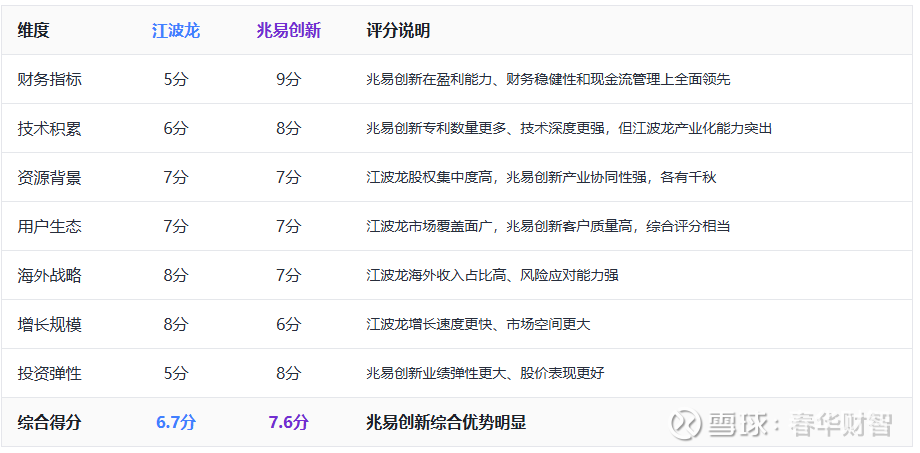Click 江波龙's 8分 score for 海外战略

click(176, 275)
